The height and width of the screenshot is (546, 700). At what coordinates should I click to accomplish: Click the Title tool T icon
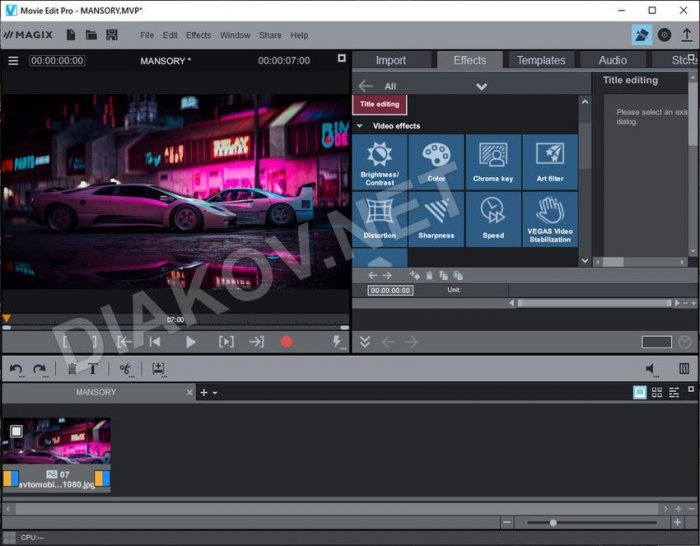click(x=93, y=369)
